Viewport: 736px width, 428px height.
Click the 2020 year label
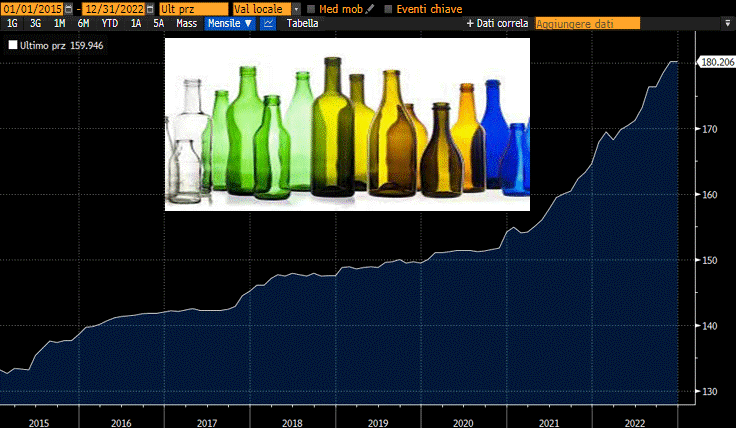tap(463, 423)
